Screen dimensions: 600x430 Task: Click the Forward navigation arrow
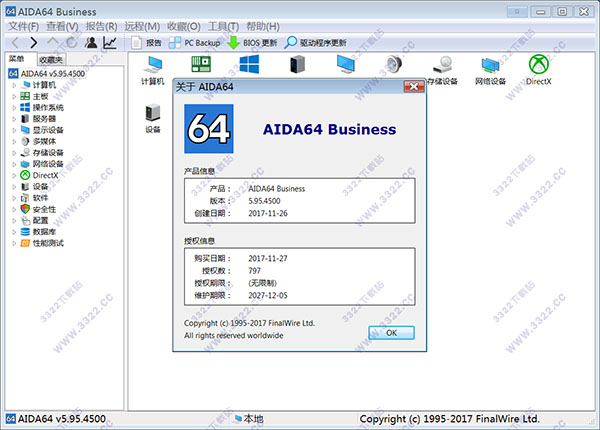tap(34, 42)
